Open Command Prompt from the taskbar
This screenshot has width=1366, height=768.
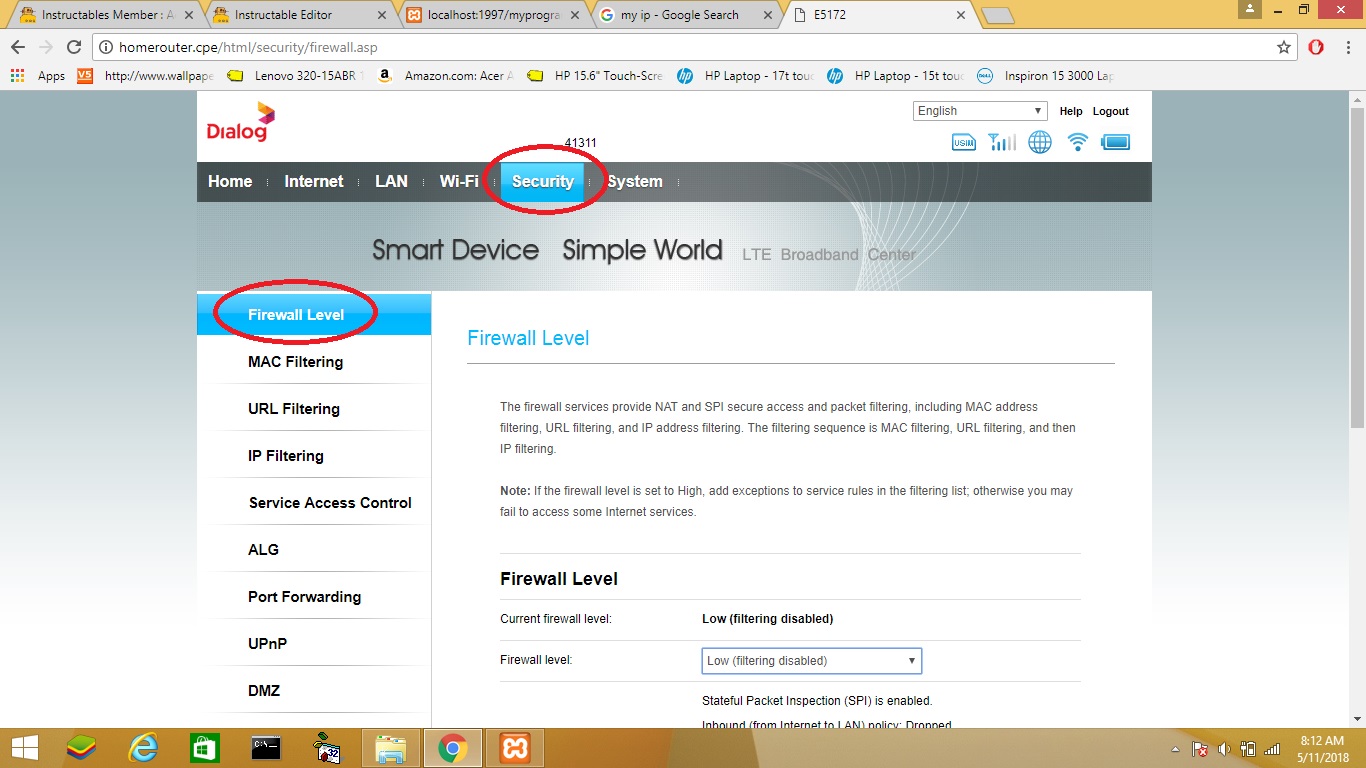pos(266,748)
